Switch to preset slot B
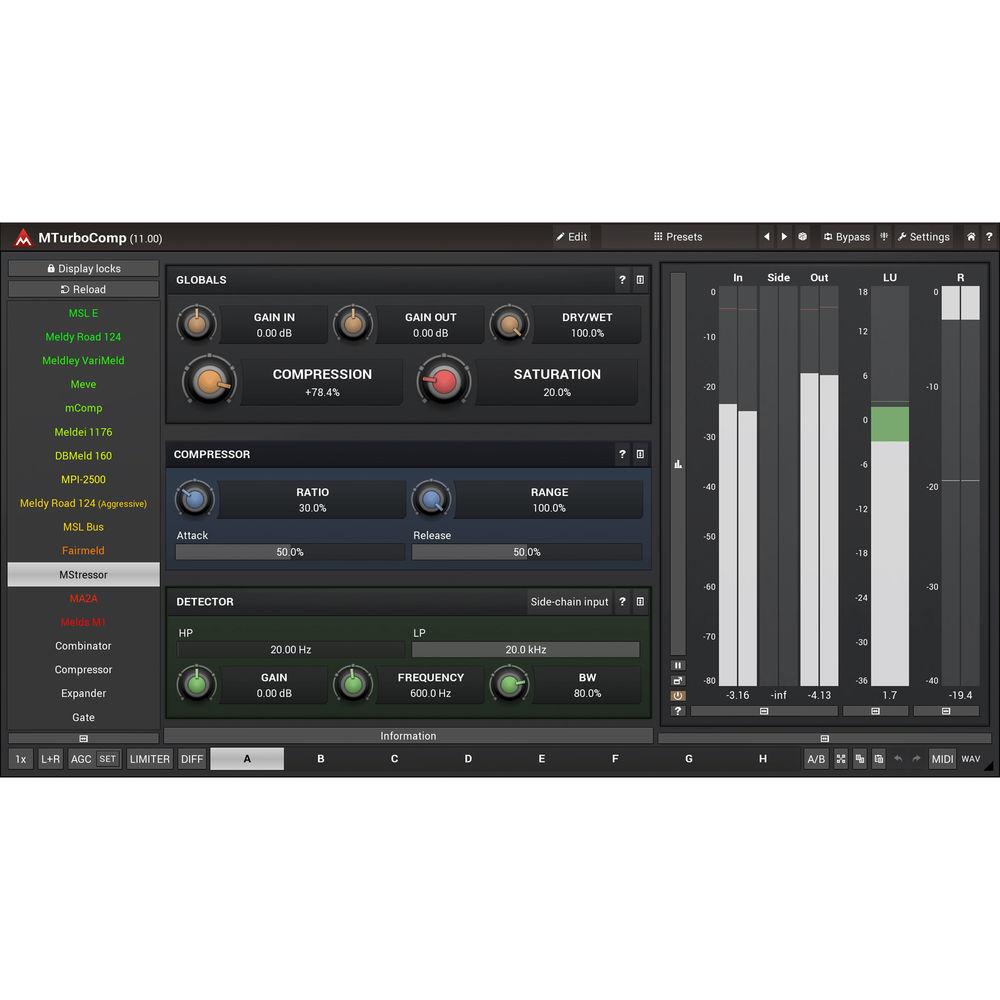1000x1000 pixels. (321, 759)
